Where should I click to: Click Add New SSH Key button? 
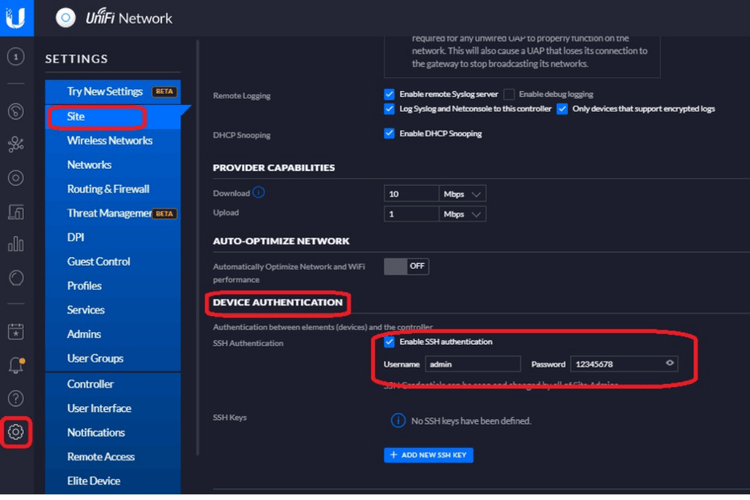[x=429, y=455]
